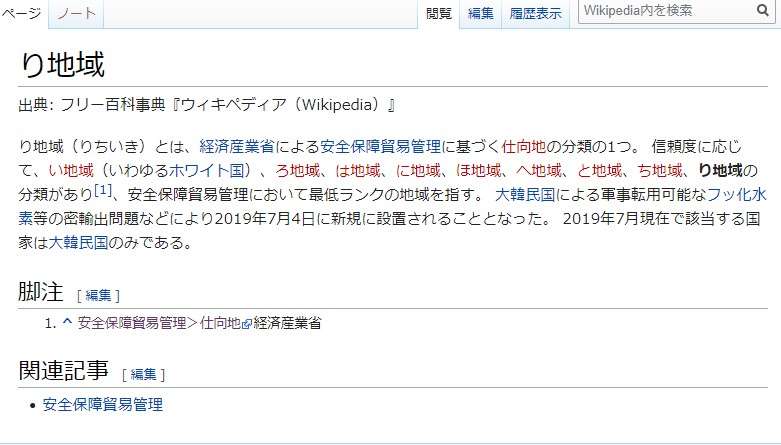Click the red 仕向地 link

point(524,147)
